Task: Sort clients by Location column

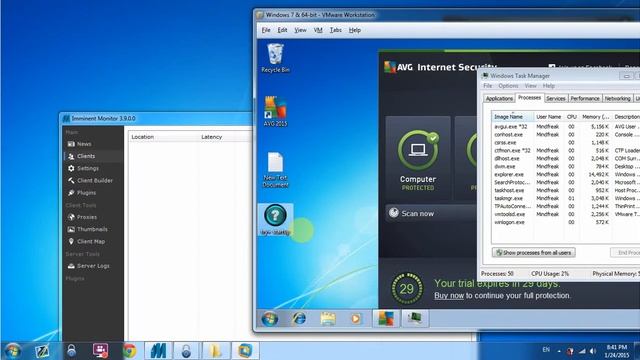Action: pyautogui.click(x=164, y=137)
